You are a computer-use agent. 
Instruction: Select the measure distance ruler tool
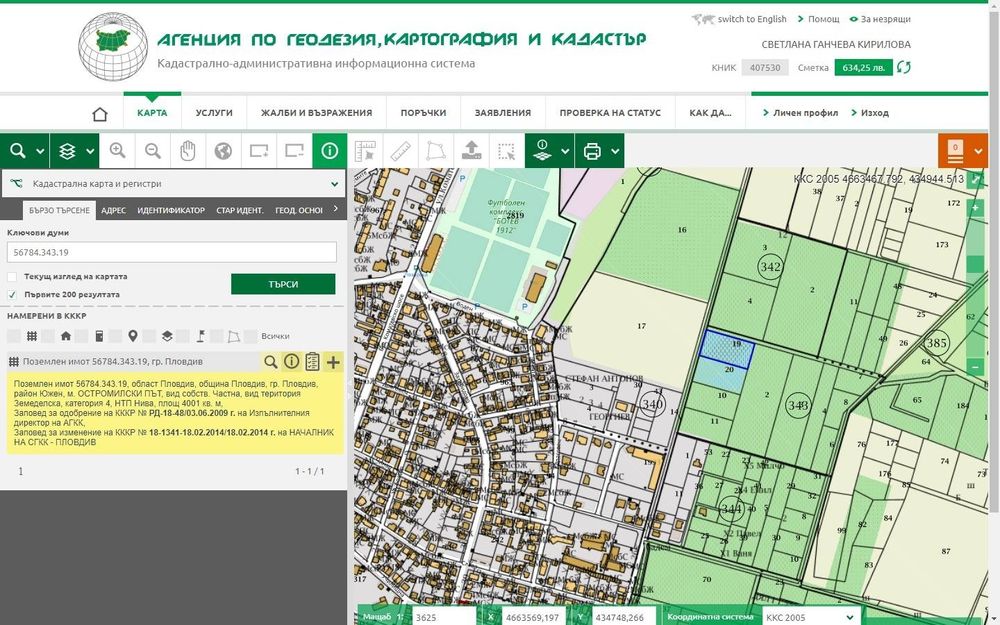point(401,151)
